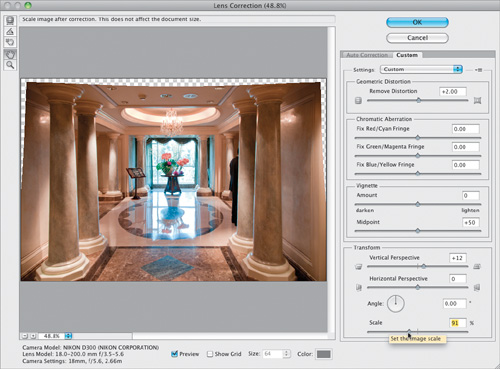Switch to the Auto Correction tab
Screen dimensions: 500x369
tap(367, 55)
